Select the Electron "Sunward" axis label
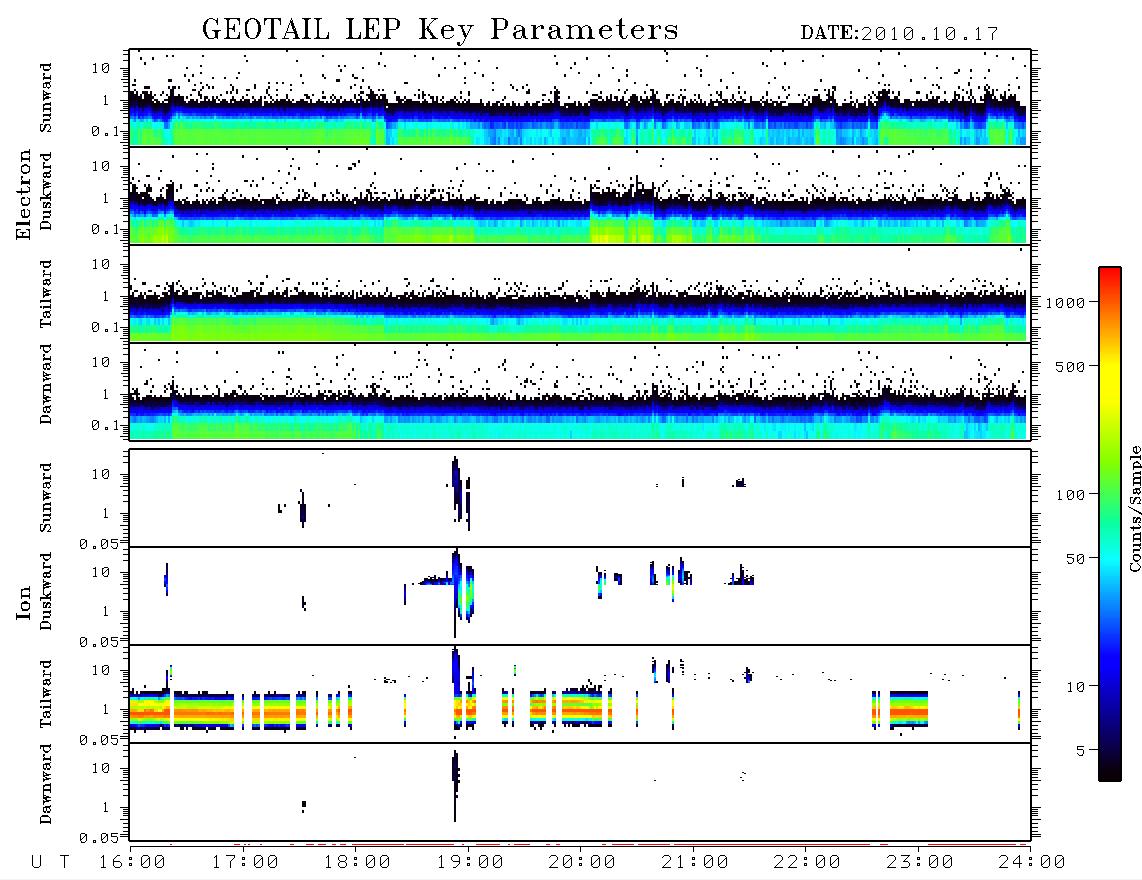This screenshot has height=880, width=1142. (46, 98)
